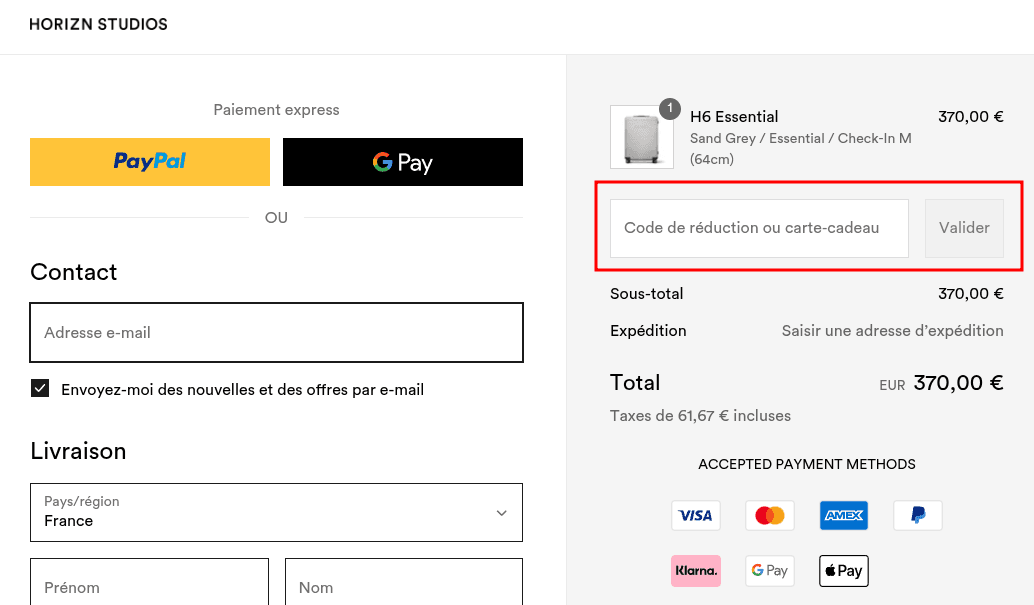Image resolution: width=1034 pixels, height=605 pixels.
Task: Click the Visa payment icon
Action: pyautogui.click(x=696, y=515)
